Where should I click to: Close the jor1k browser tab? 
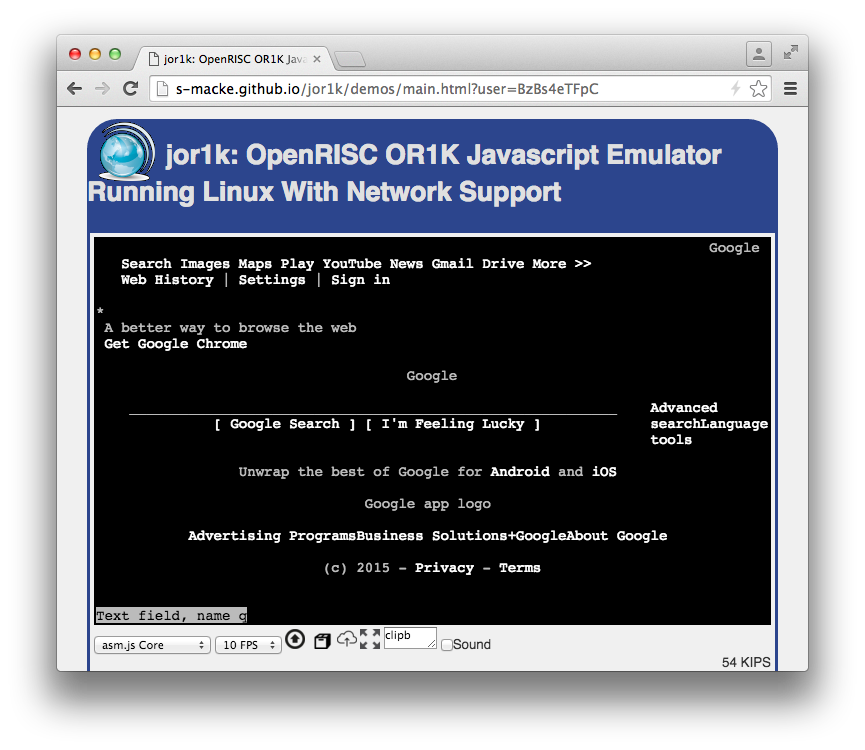(317, 59)
